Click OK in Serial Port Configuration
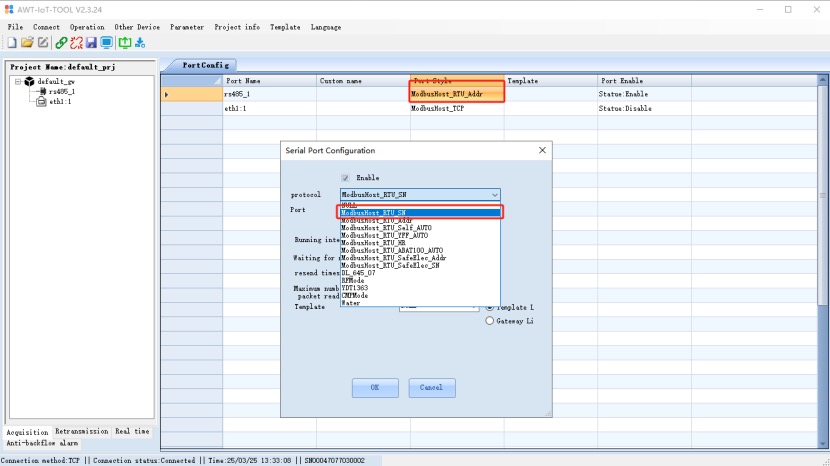This screenshot has height=466, width=830. pos(375,388)
